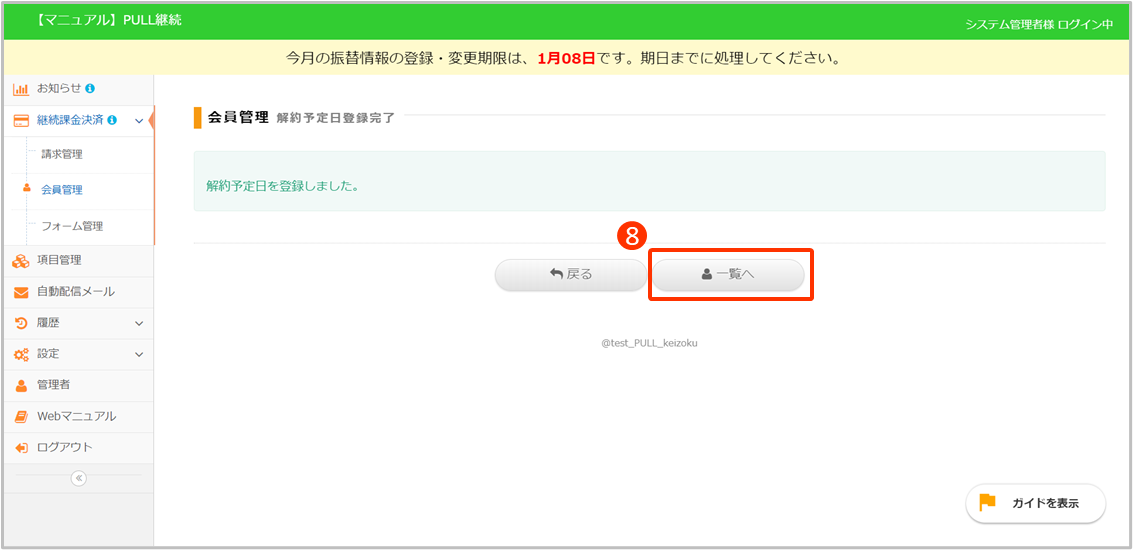
Task: Click the 自動配信メール envelope icon
Action: click(20, 292)
